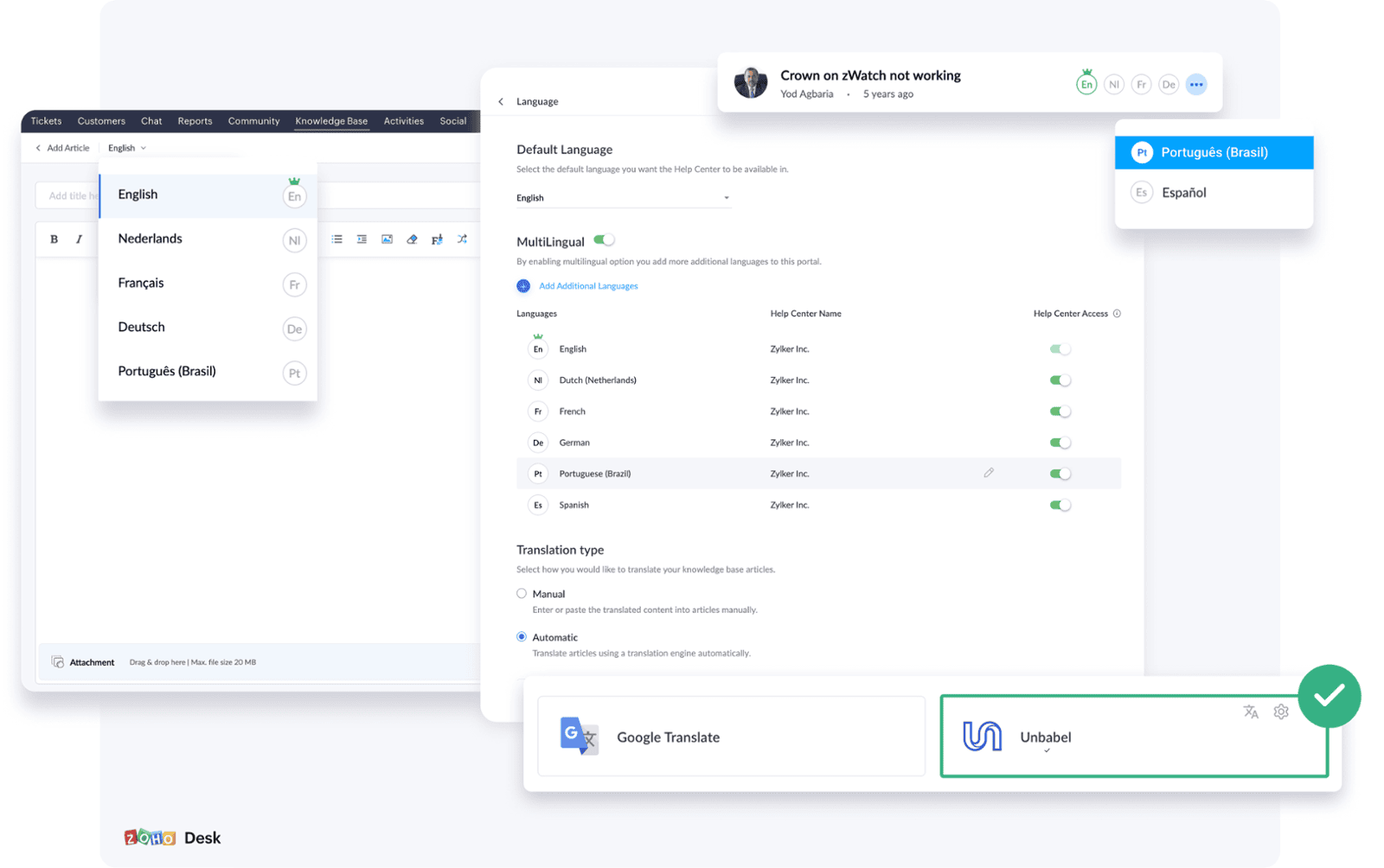Screen dimensions: 1384x868
Task: Switch to the Tickets tab
Action: pos(47,121)
